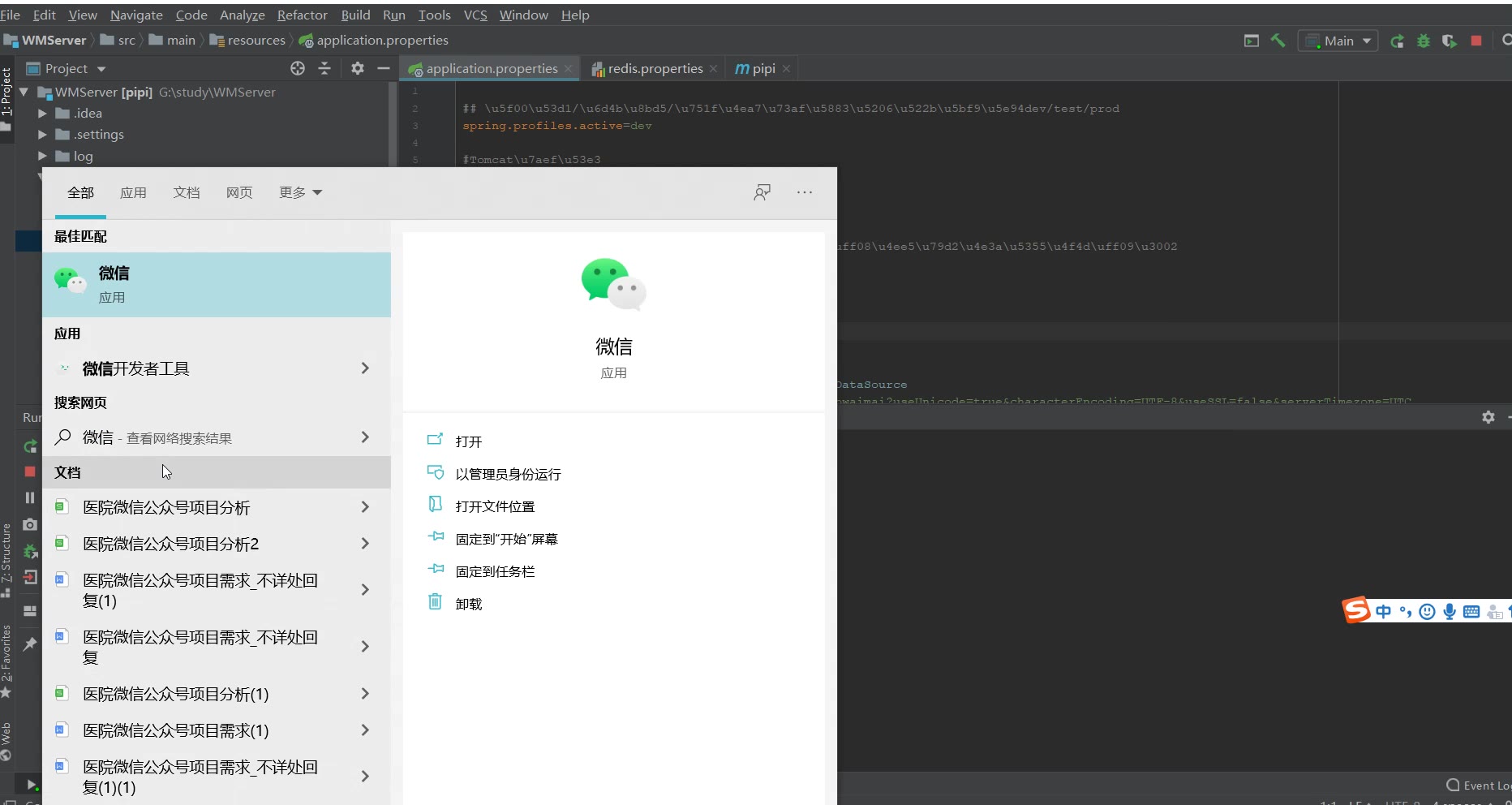The width and height of the screenshot is (1512, 805).
Task: Click 打开 to open WeChat
Action: click(x=469, y=441)
